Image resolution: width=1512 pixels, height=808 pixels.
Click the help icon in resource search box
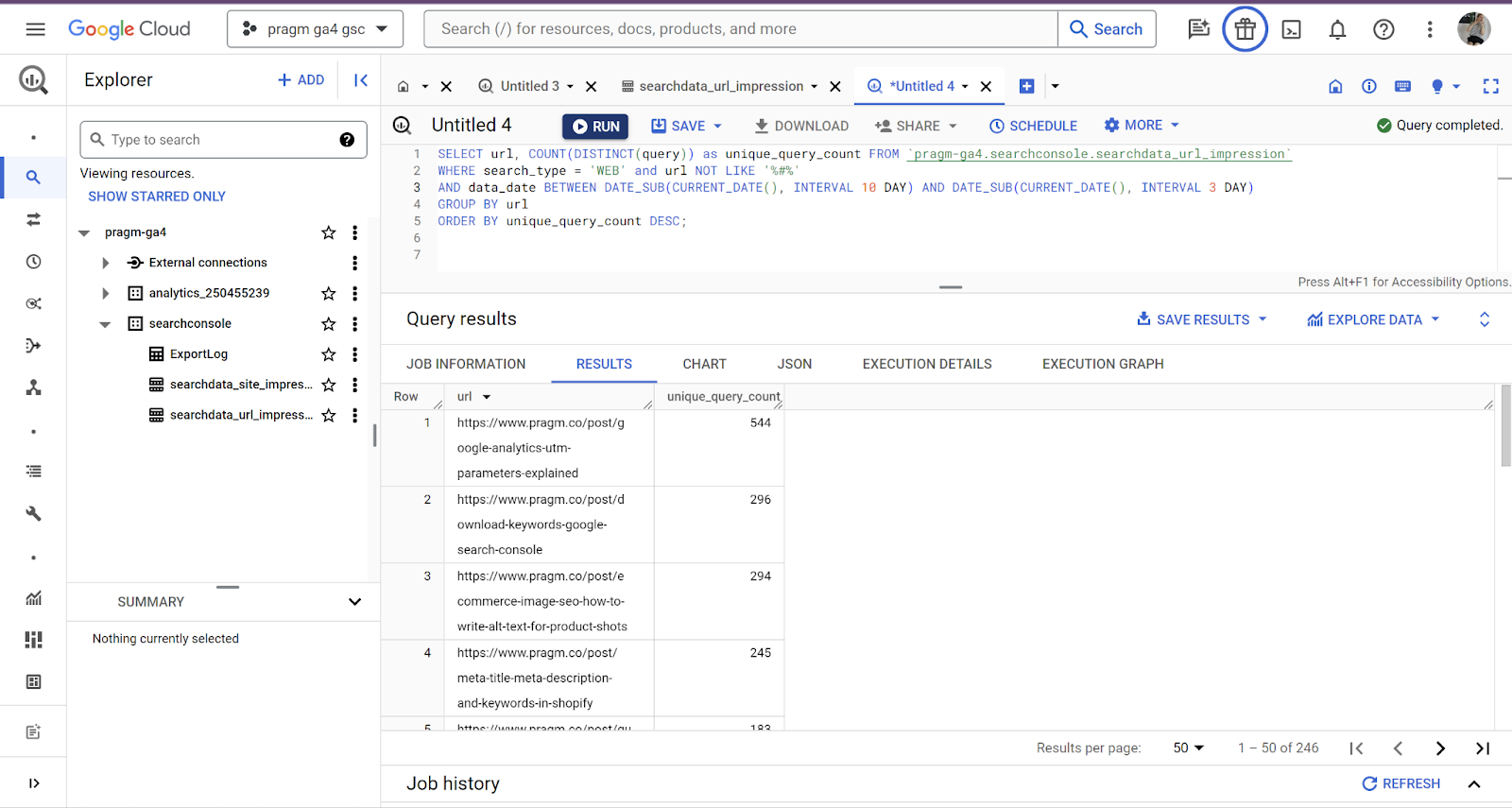(x=347, y=140)
